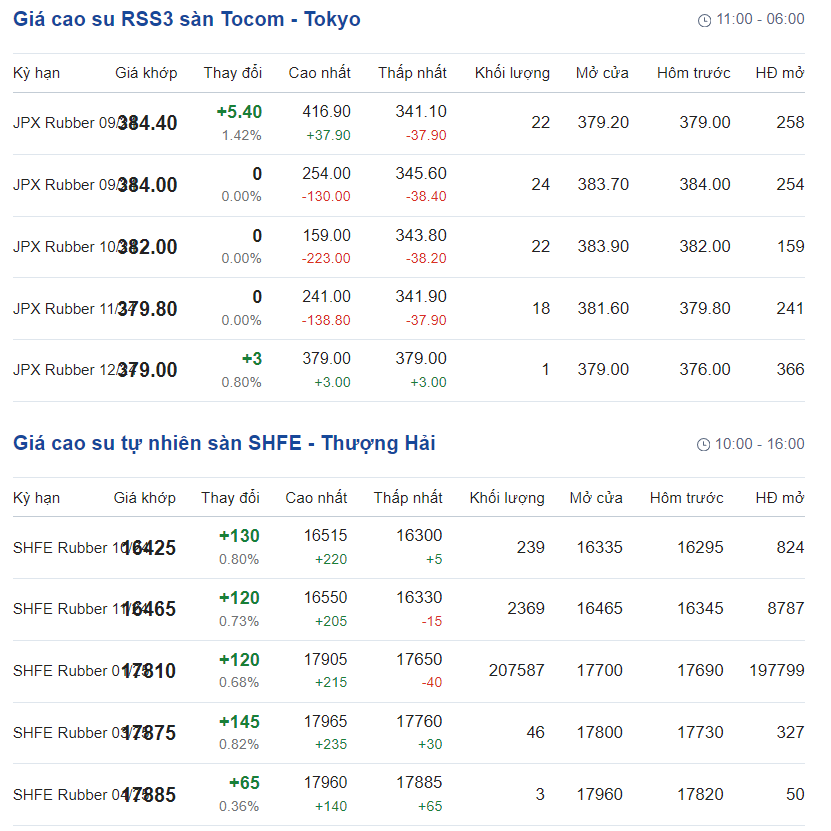Click the clock icon beside 11:00 - 06:00

click(704, 20)
